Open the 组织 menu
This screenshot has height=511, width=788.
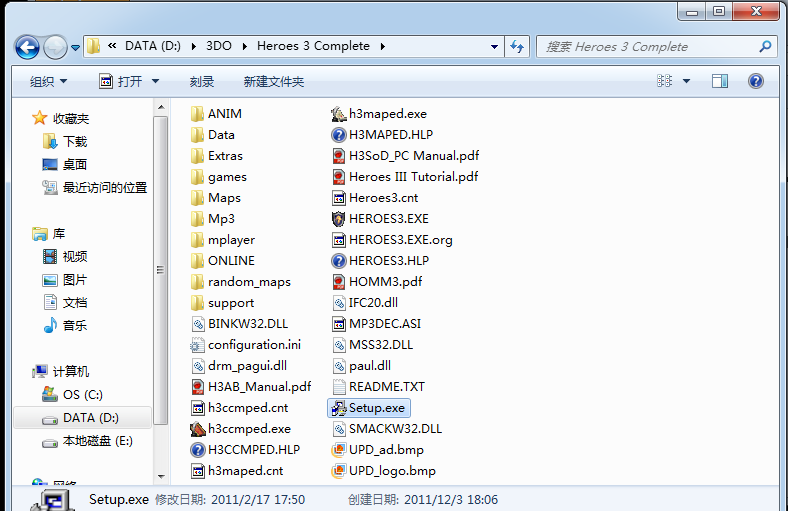pos(48,81)
